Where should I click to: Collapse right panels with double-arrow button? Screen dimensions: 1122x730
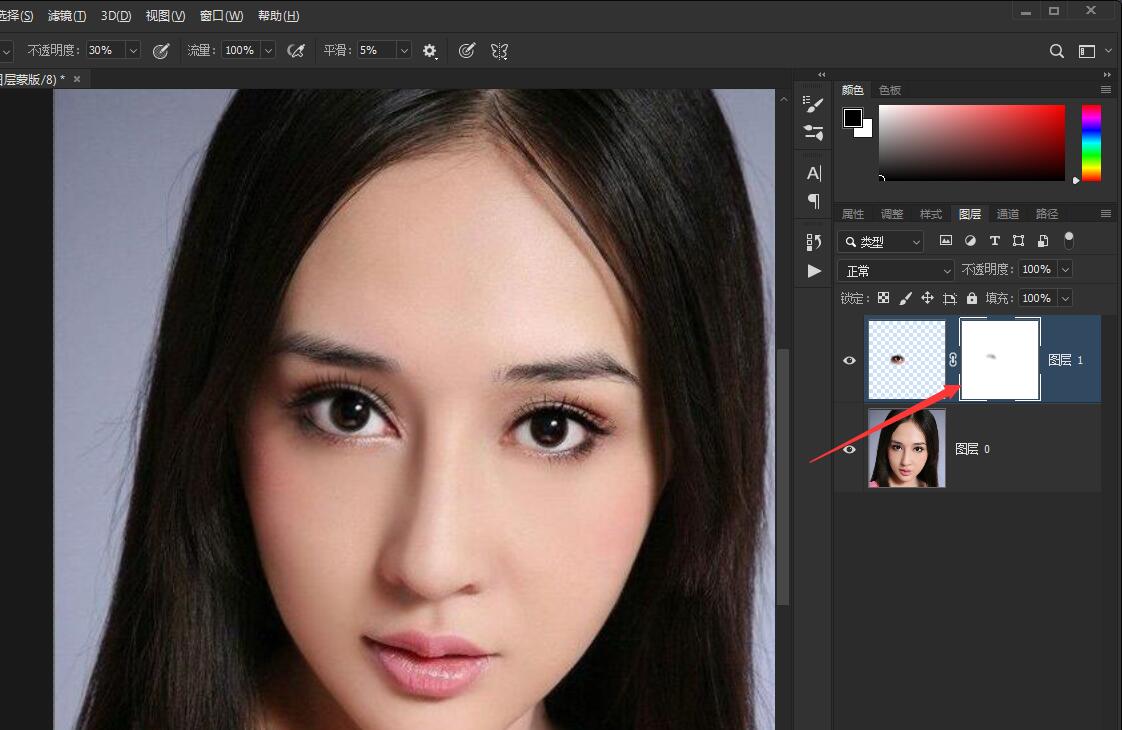tap(822, 74)
